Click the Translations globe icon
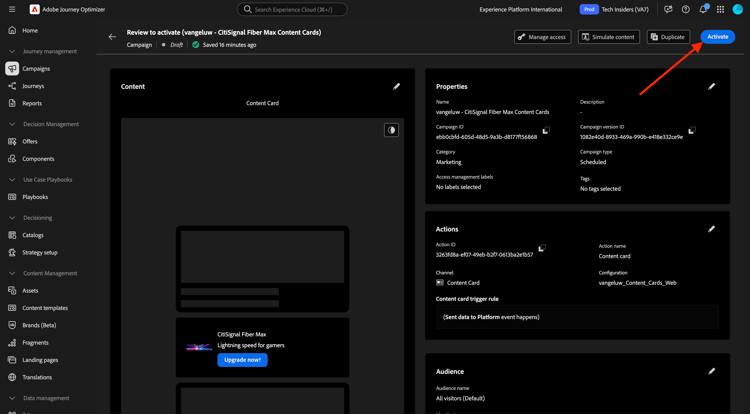 click(12, 377)
